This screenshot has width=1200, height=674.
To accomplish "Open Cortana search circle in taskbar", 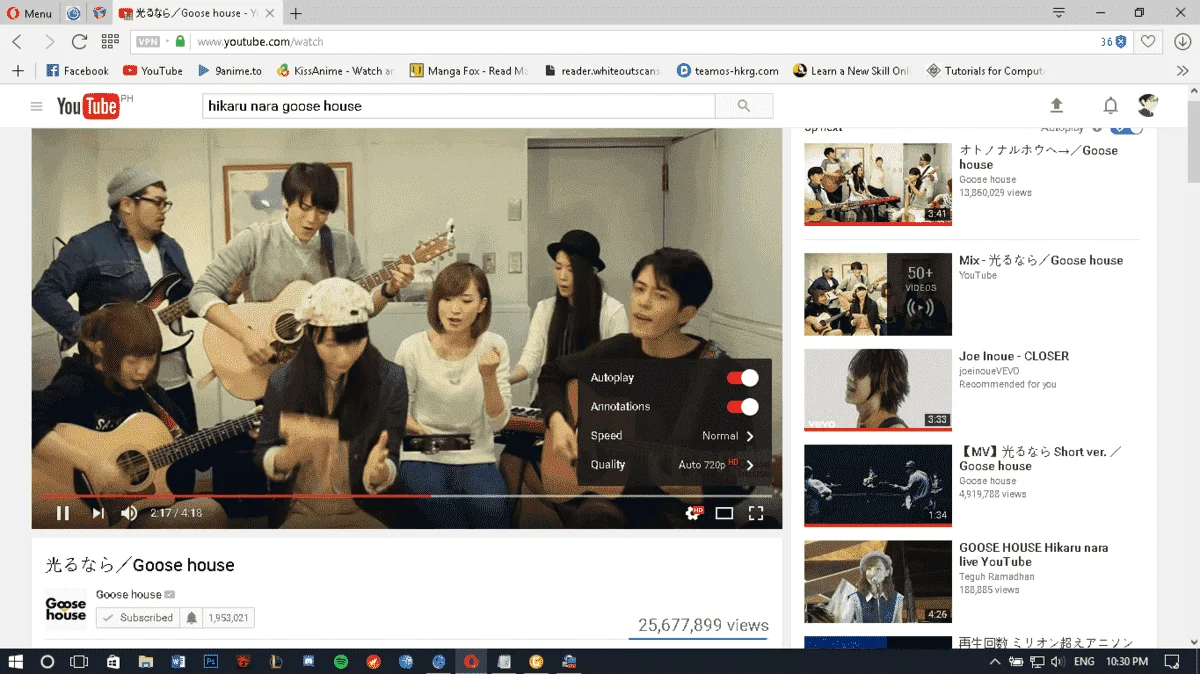I will (x=47, y=662).
